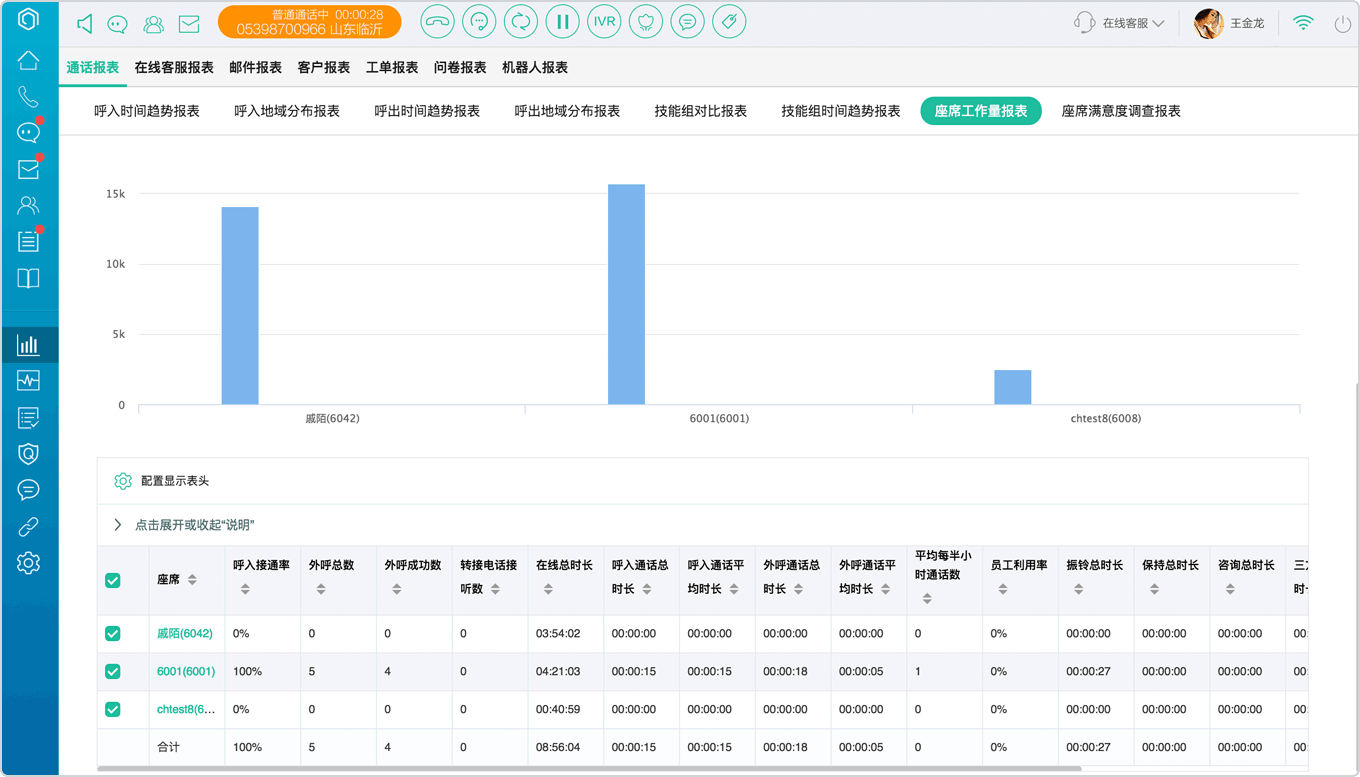Open the 在线客服 status dropdown
This screenshot has height=777, width=1360.
coord(1119,23)
